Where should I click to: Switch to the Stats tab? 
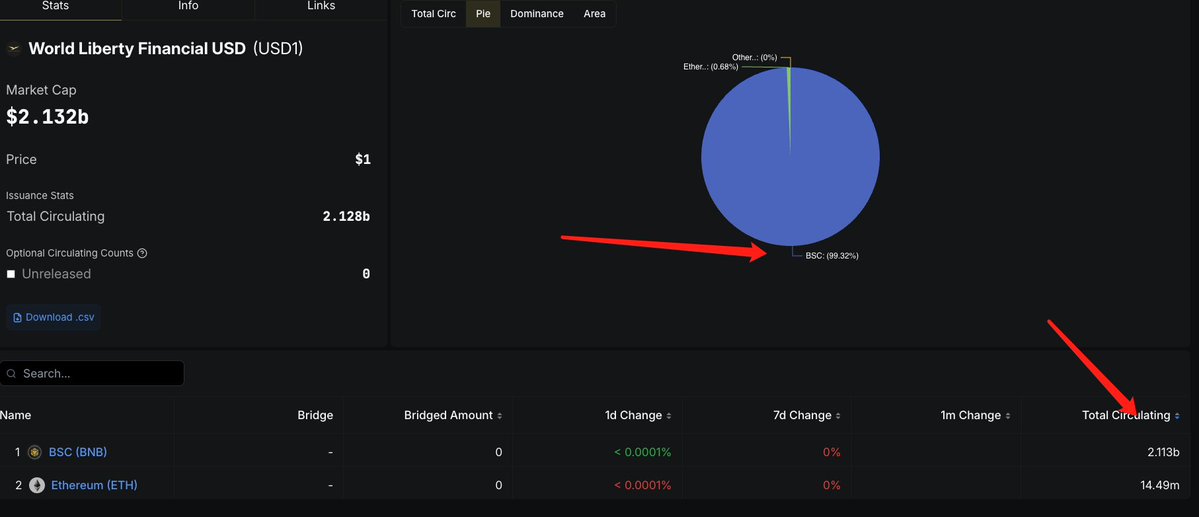(55, 6)
